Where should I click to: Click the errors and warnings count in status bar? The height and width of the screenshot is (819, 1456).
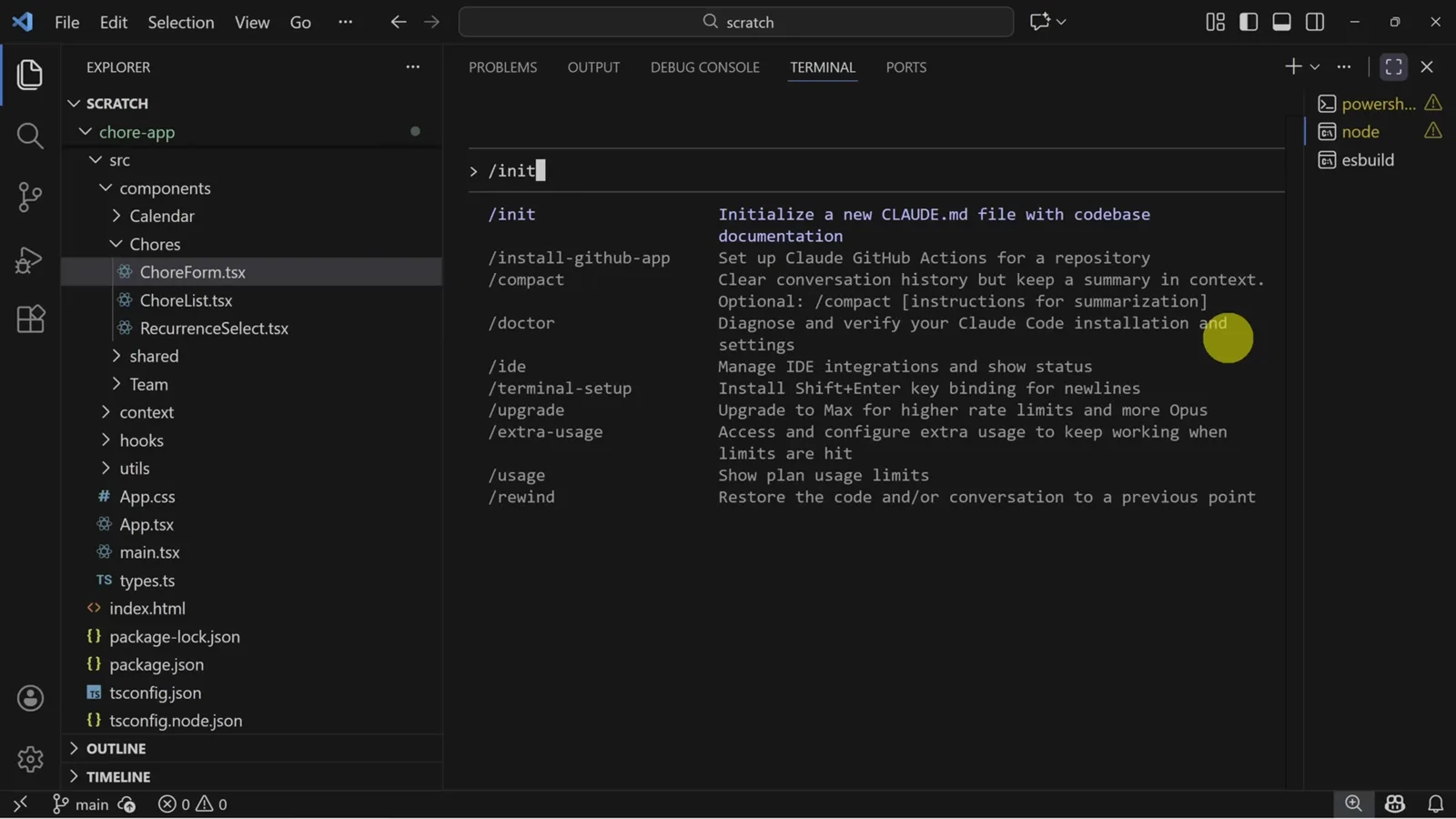tap(193, 804)
